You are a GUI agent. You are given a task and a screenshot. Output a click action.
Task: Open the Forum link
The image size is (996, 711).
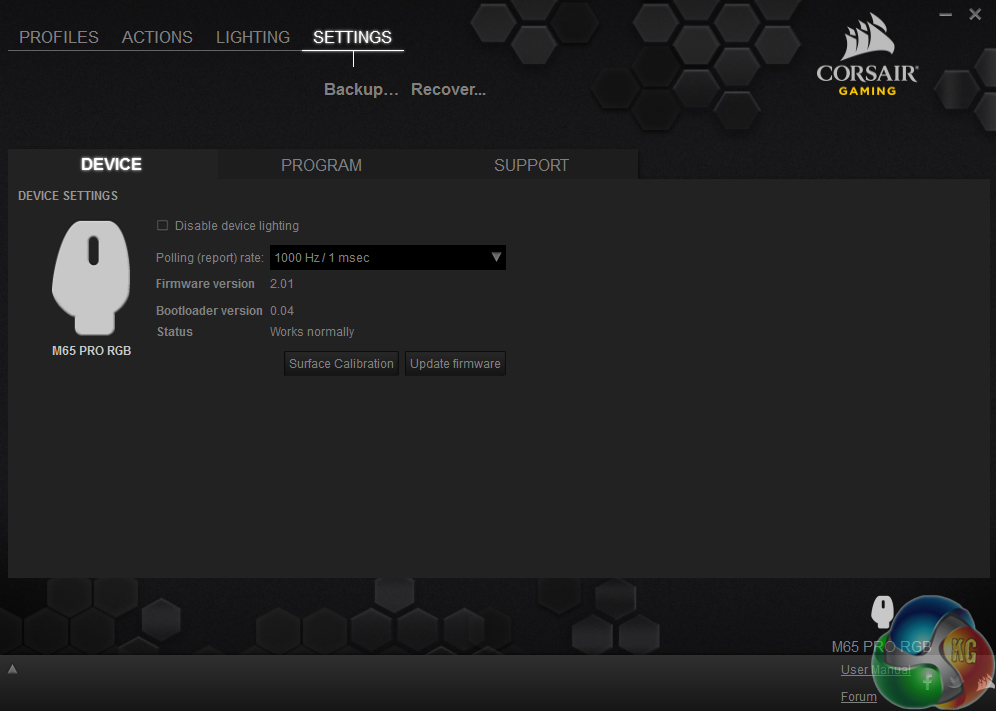[858, 697]
